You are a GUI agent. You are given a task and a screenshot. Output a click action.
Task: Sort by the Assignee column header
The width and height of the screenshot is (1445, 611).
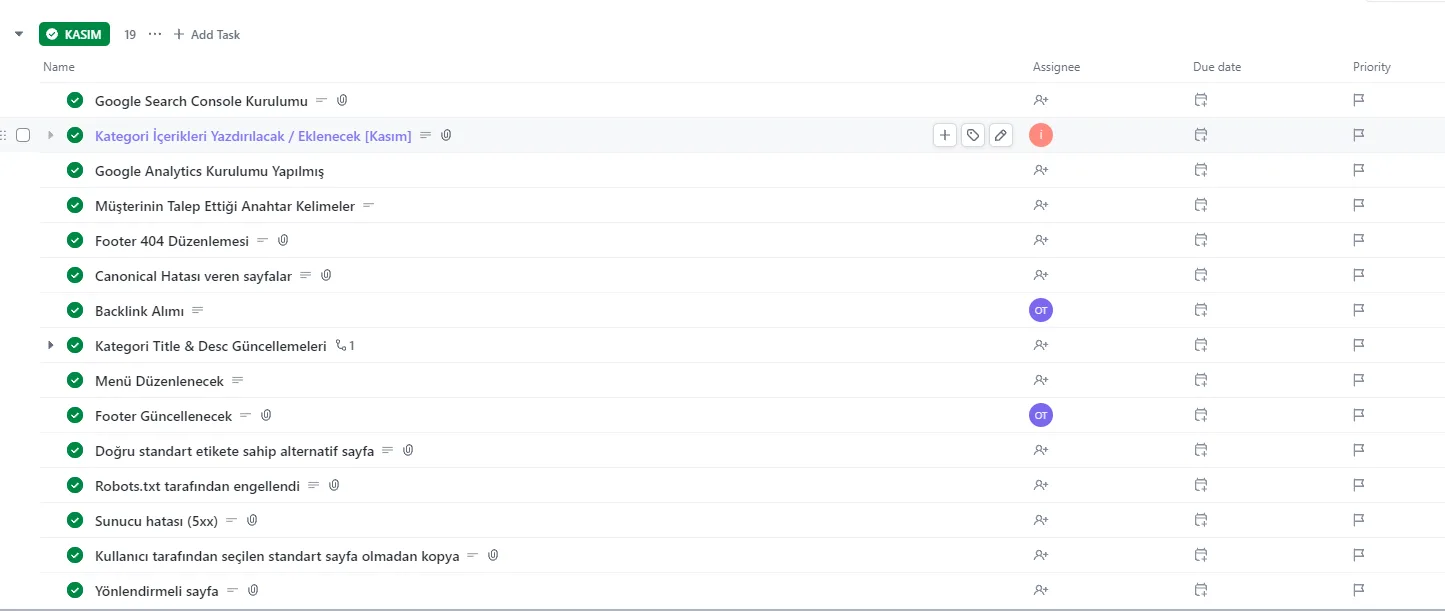1056,67
